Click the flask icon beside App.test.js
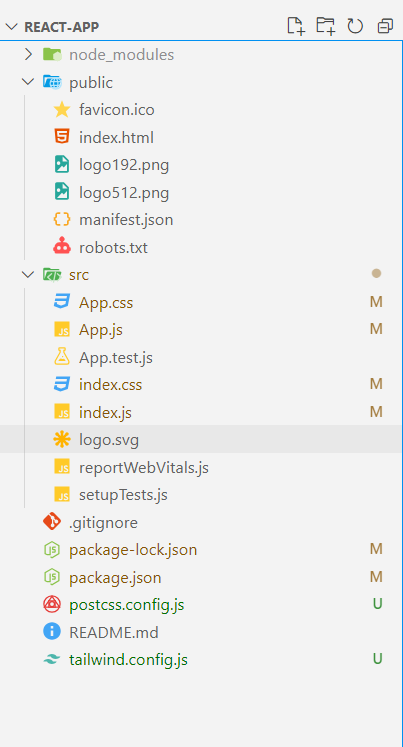 click(x=62, y=357)
